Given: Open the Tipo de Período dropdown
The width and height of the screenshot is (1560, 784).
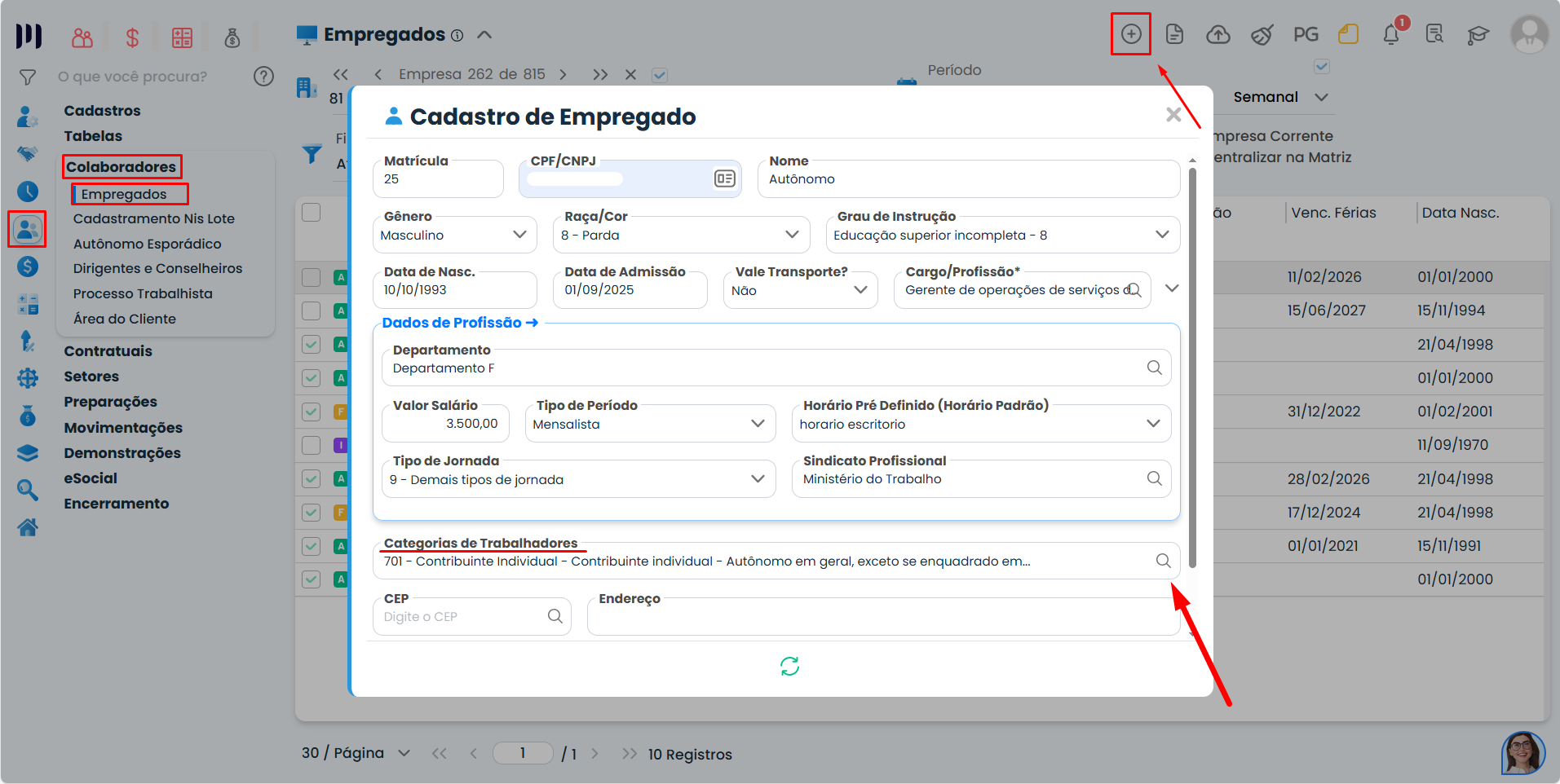Looking at the screenshot, I should [x=650, y=424].
